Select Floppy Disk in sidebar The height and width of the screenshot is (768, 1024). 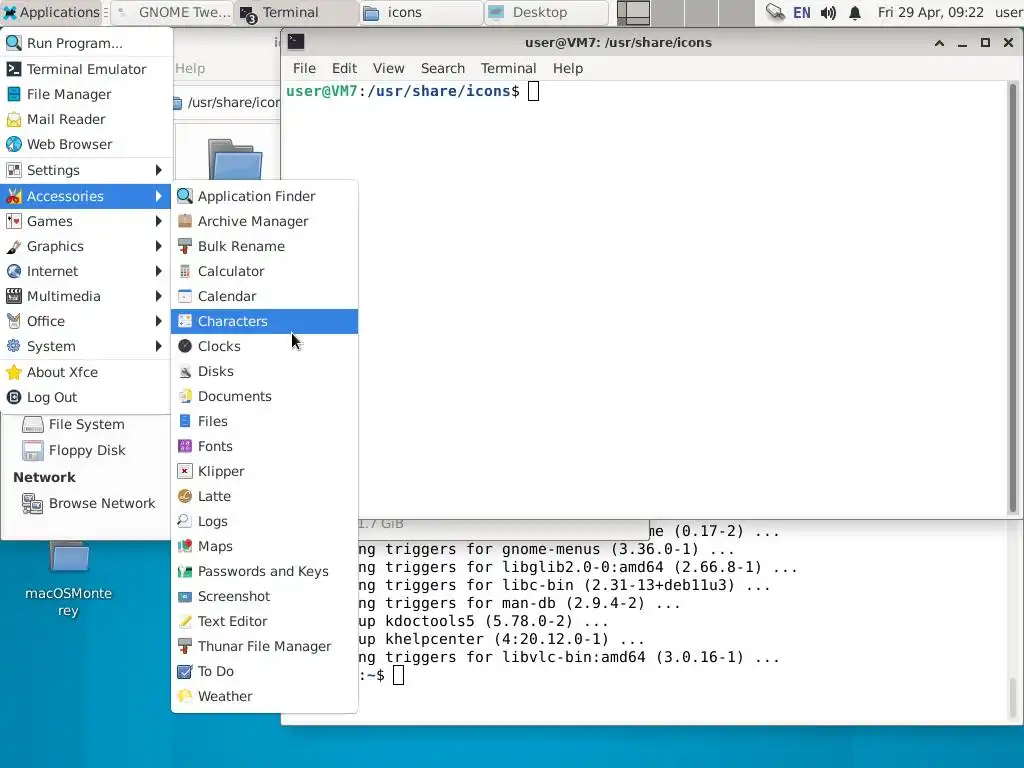86,451
